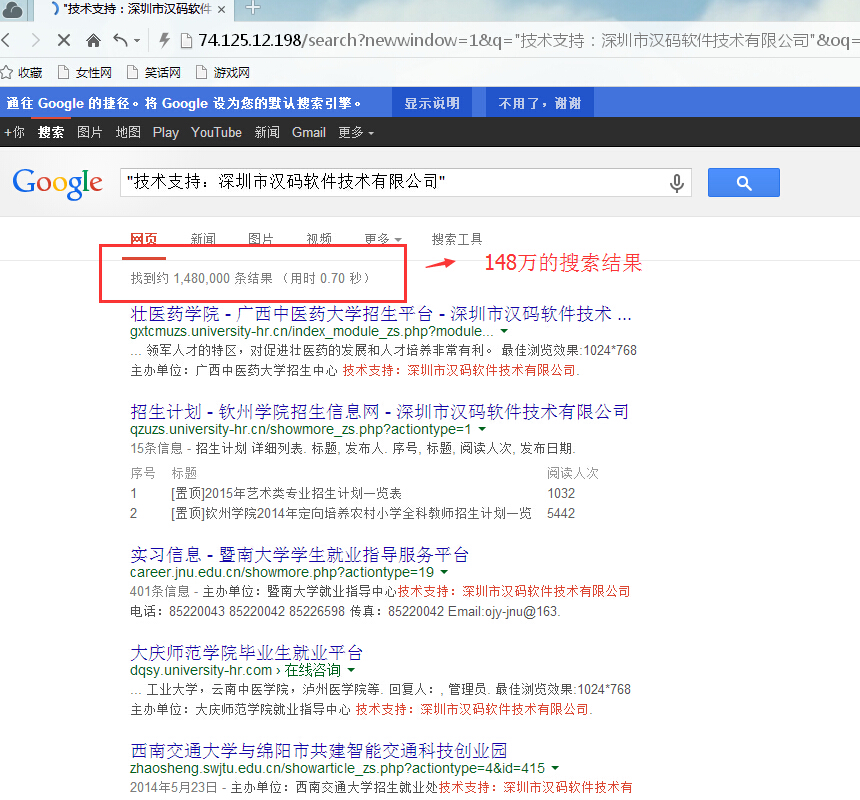860x800 pixels.
Task: Open the browser home page icon
Action: (x=94, y=40)
